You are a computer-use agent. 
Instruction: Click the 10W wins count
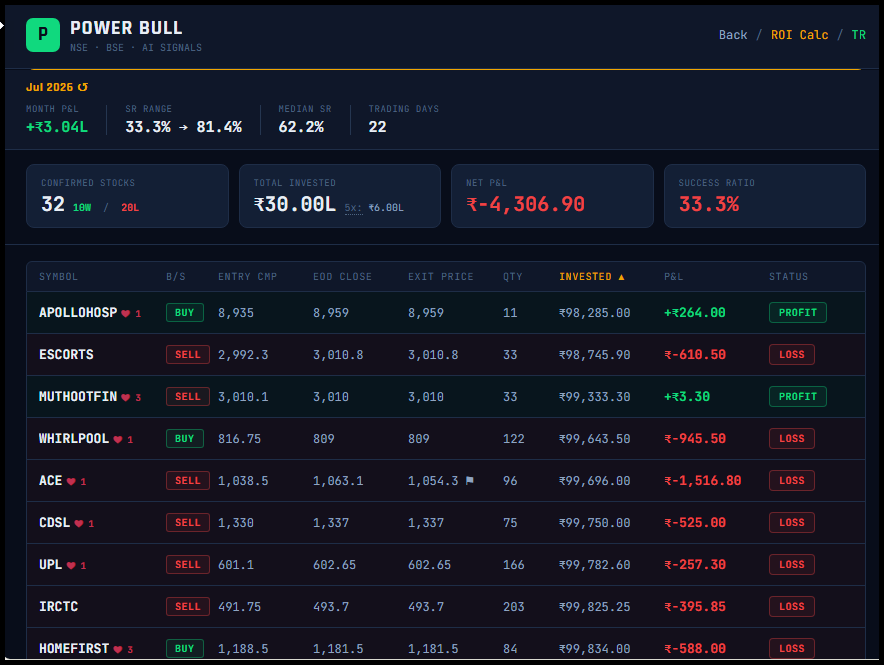pyautogui.click(x=82, y=208)
